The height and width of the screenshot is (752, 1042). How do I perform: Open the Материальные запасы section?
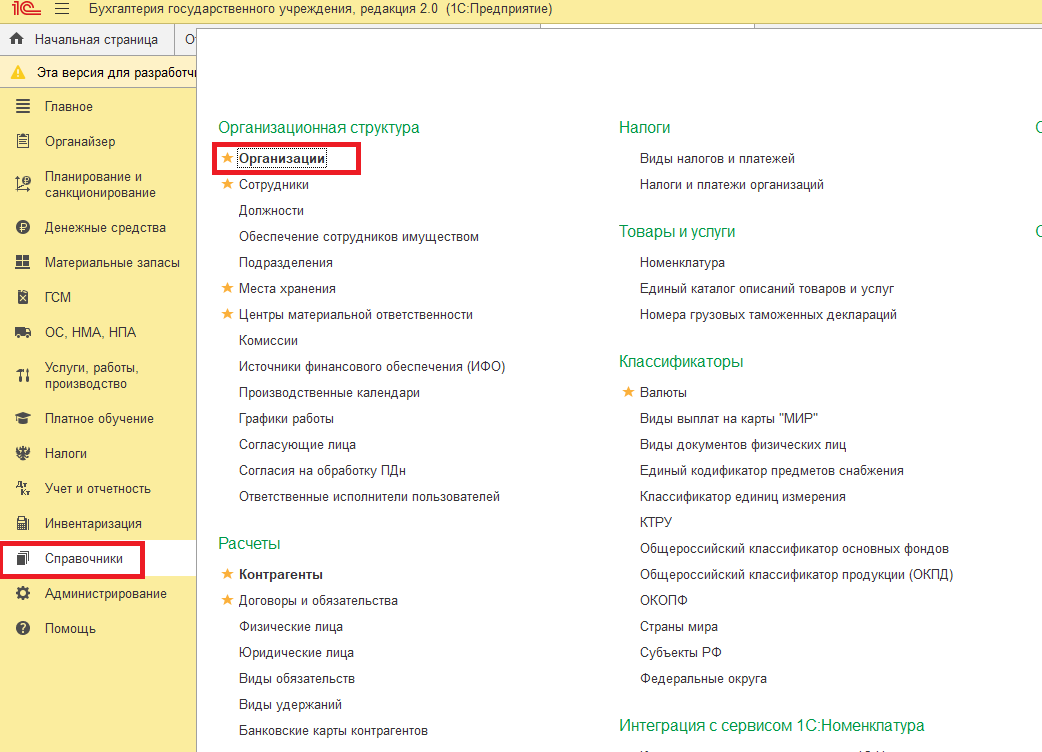[112, 262]
